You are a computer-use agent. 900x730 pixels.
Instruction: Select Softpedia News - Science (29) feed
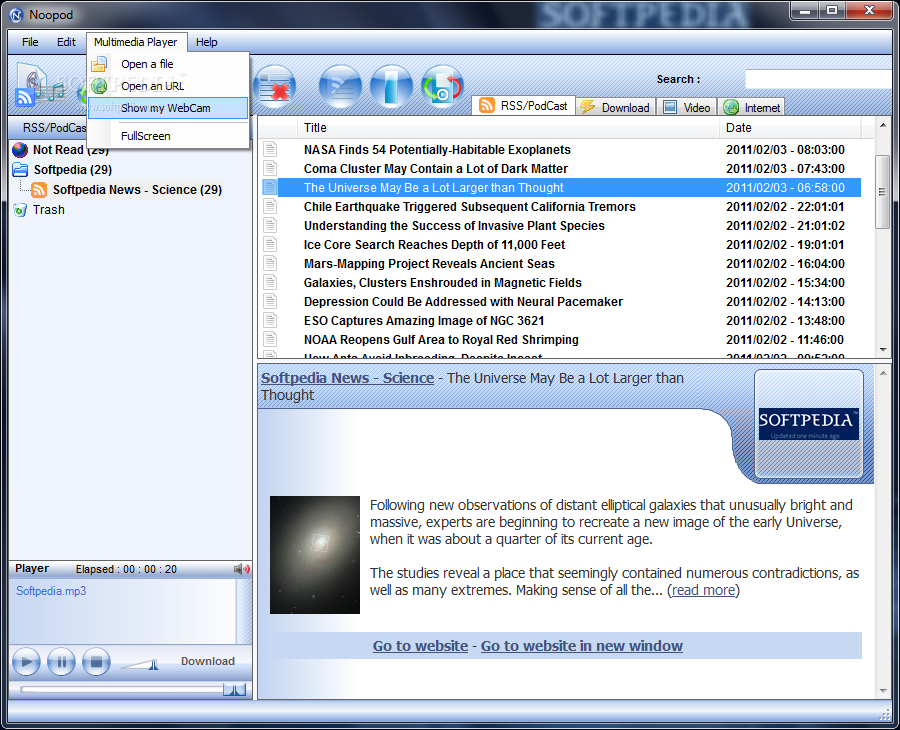click(x=137, y=189)
